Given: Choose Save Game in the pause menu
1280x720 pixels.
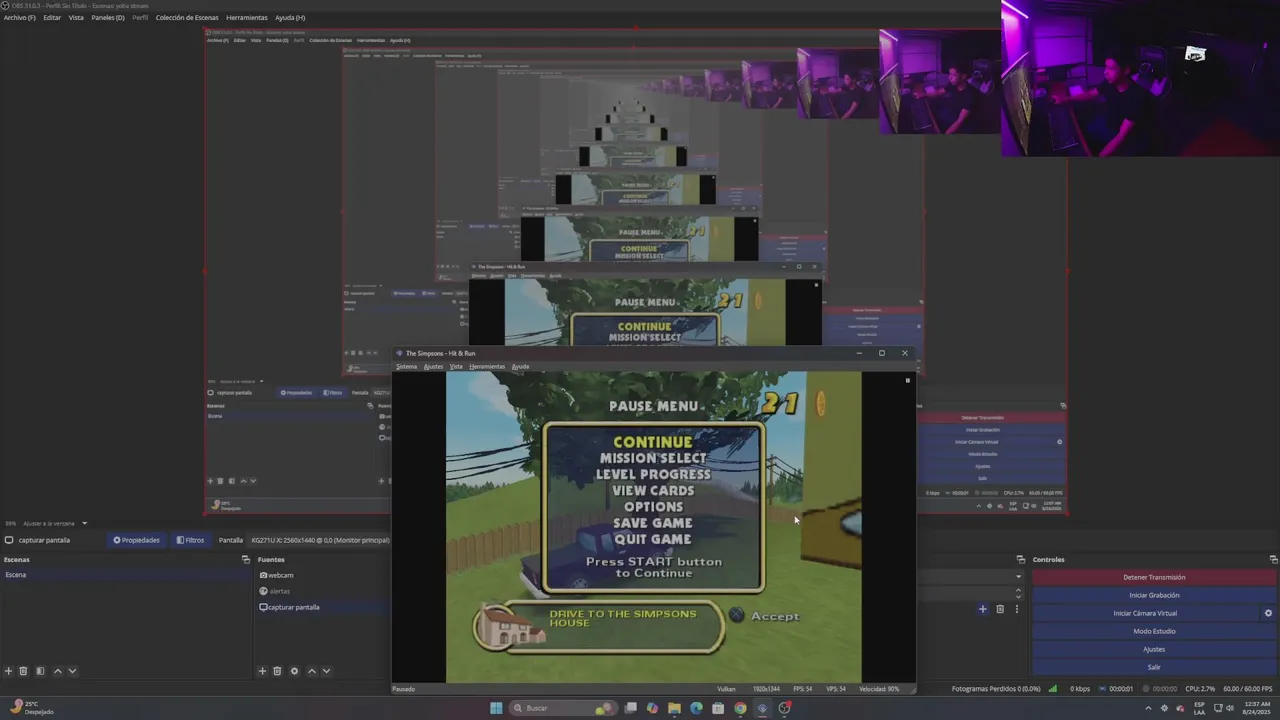Looking at the screenshot, I should click(x=653, y=523).
